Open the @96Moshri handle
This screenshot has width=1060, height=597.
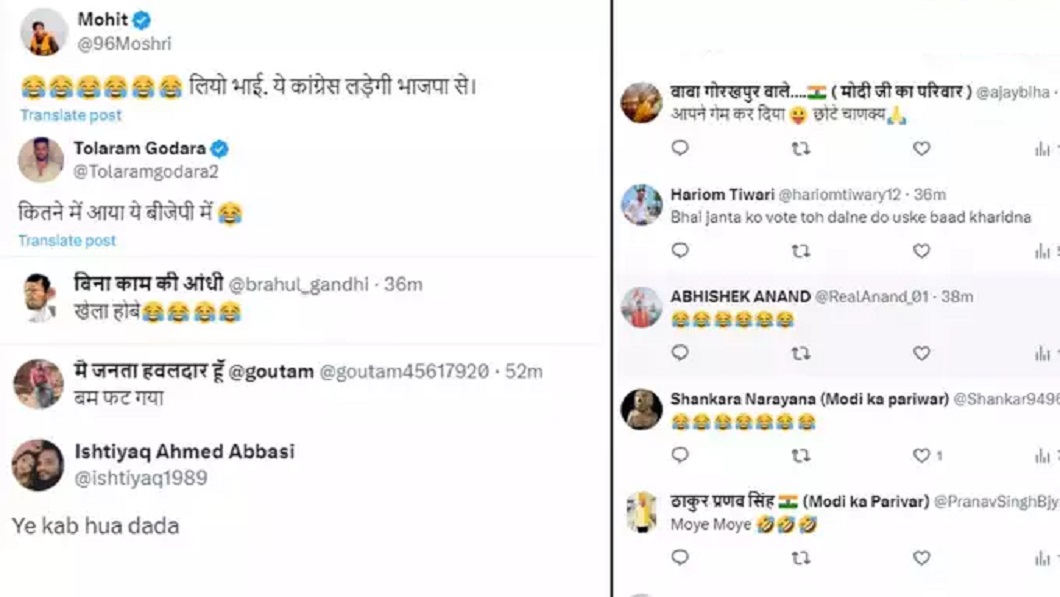point(124,44)
